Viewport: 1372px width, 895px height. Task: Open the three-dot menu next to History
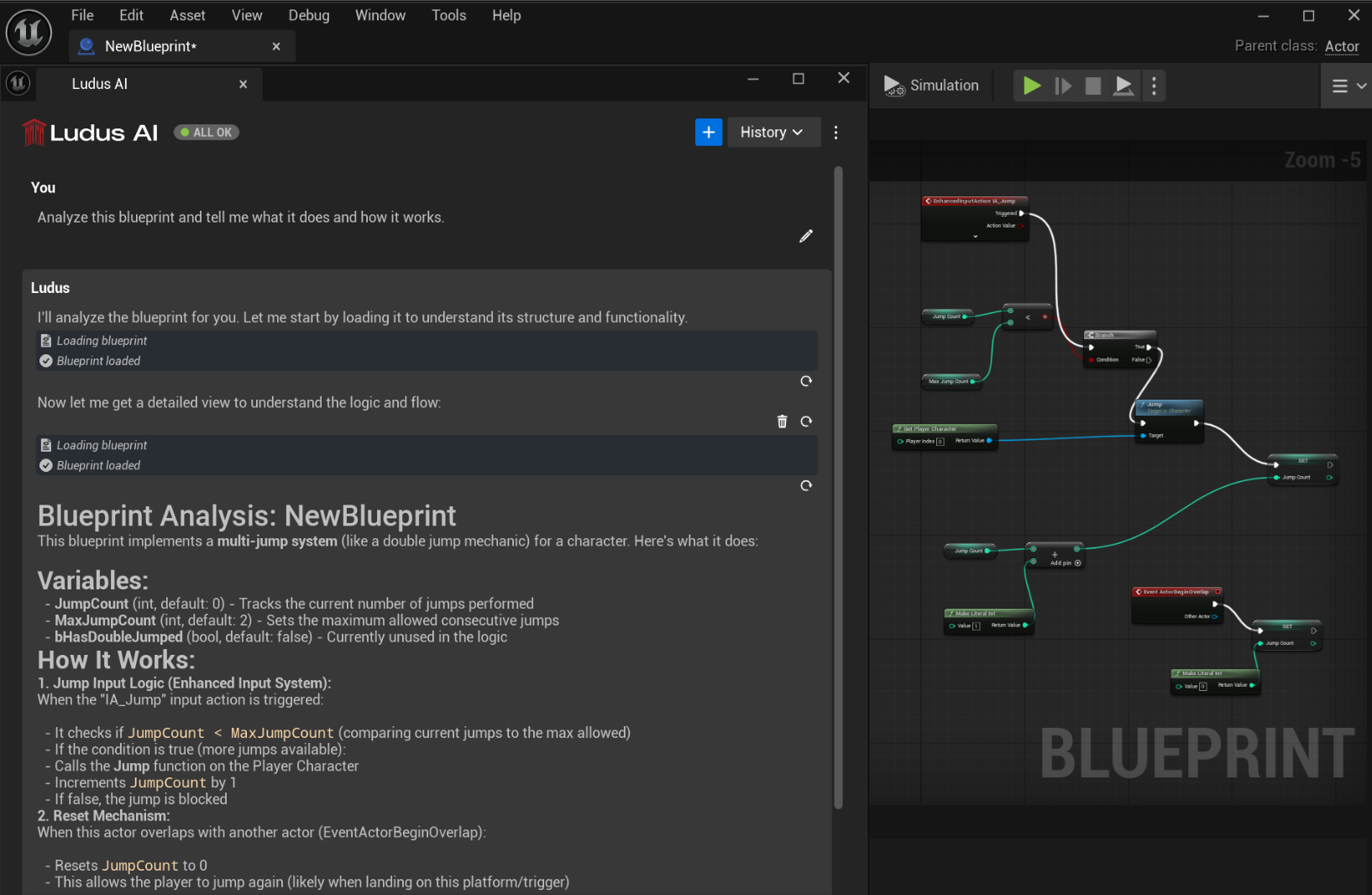coord(835,132)
